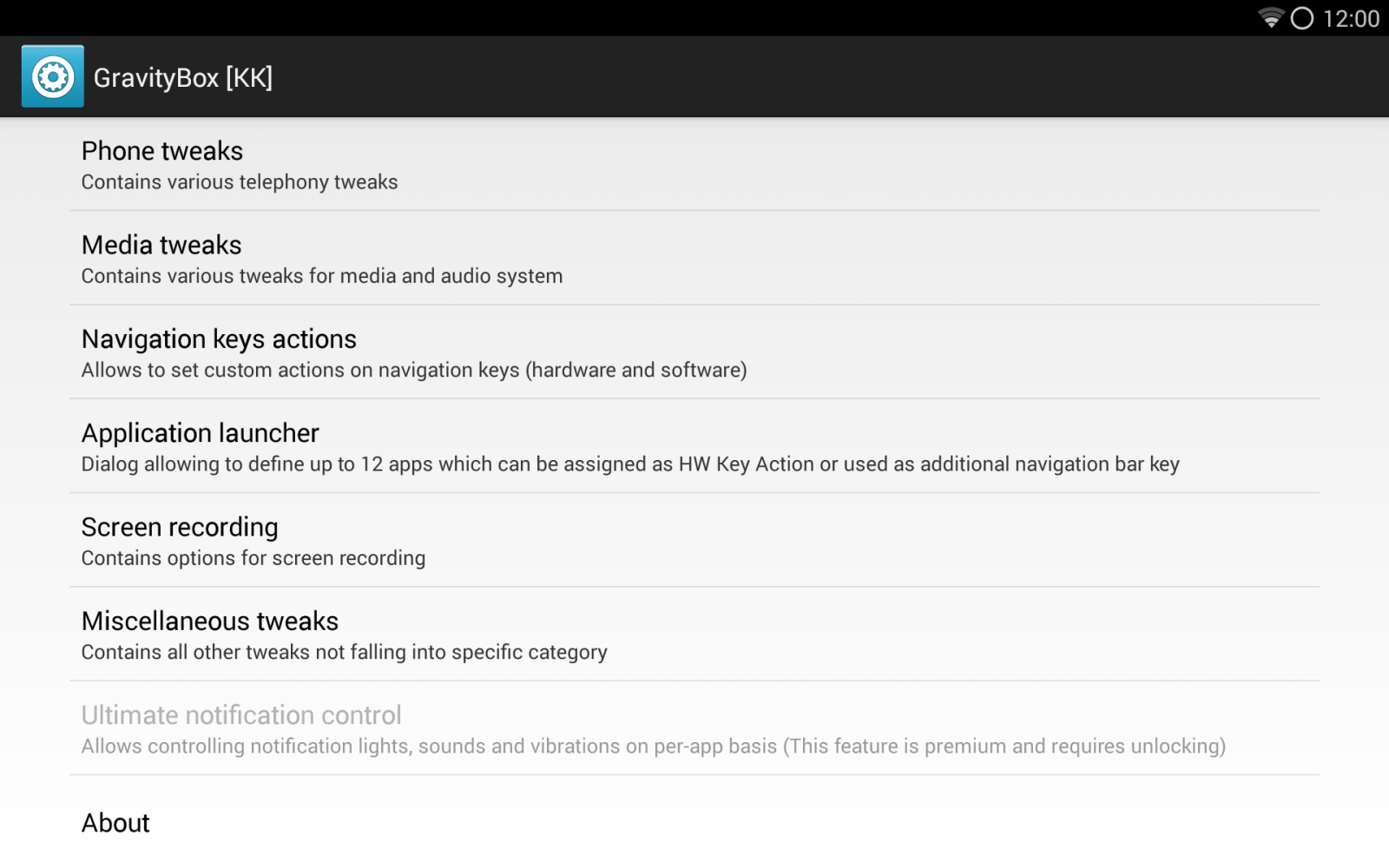Click the premium feature unlocking description text

(x=653, y=746)
